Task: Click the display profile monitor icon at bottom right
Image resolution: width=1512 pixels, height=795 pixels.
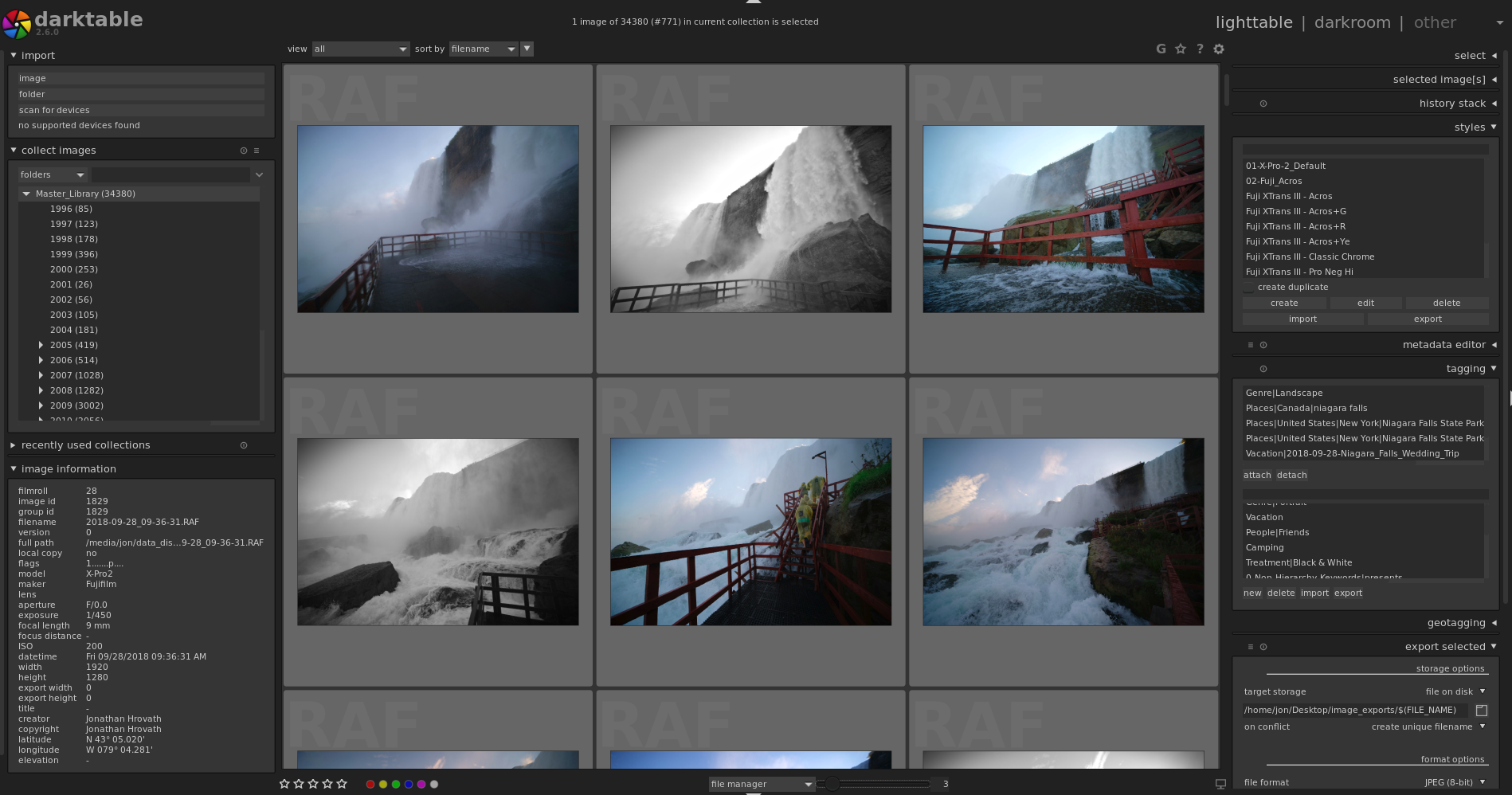Action: (1220, 784)
